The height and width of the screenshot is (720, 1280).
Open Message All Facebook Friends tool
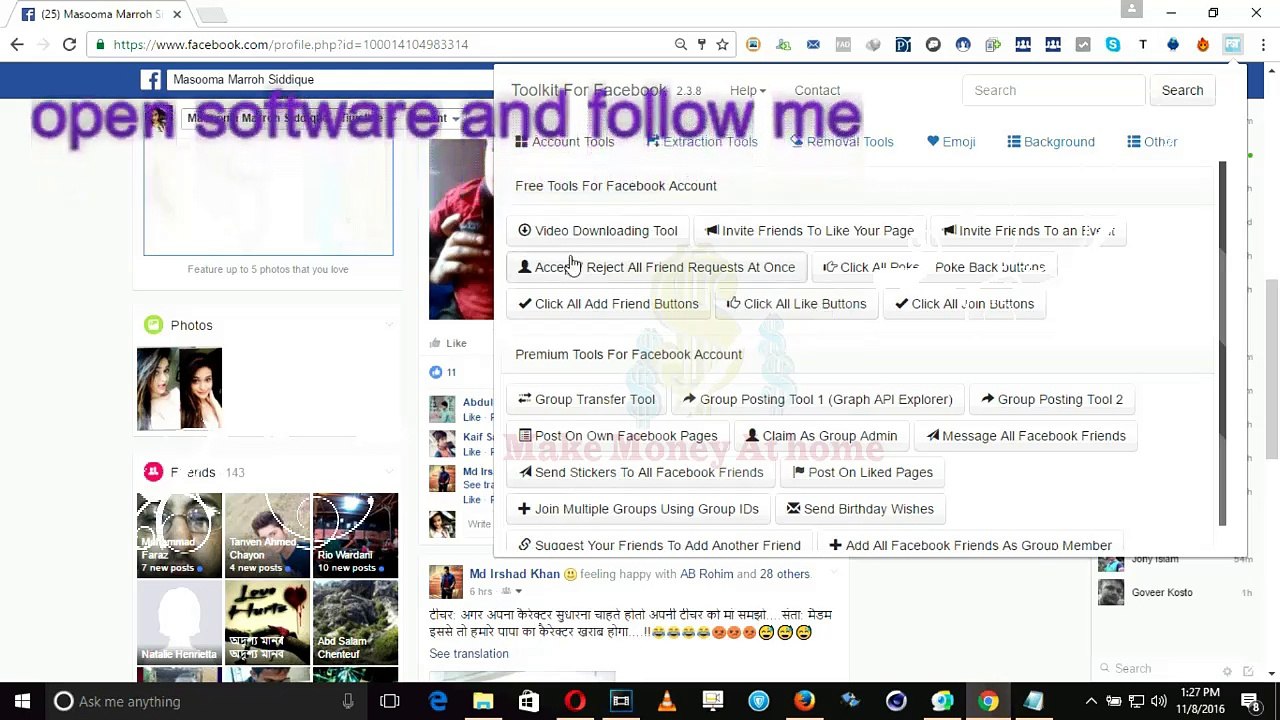(1026, 436)
